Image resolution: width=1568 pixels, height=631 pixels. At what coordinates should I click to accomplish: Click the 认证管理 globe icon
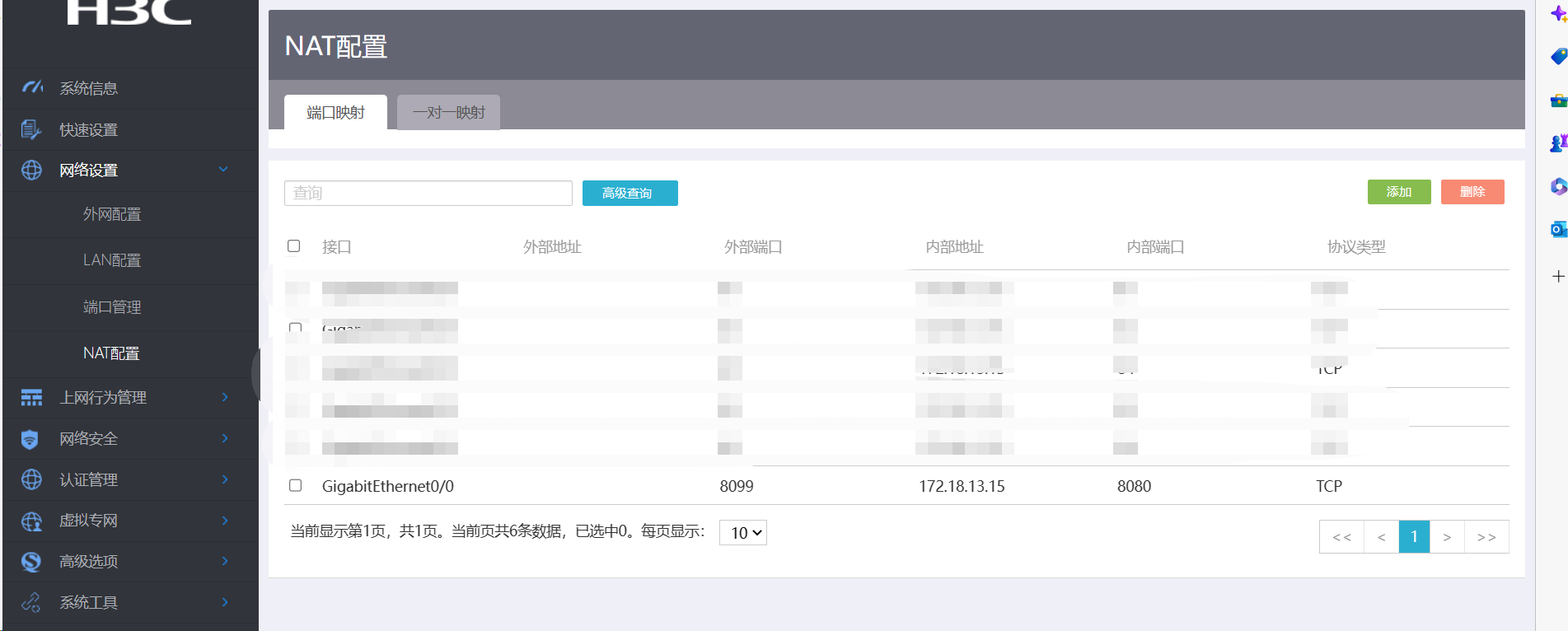click(31, 479)
